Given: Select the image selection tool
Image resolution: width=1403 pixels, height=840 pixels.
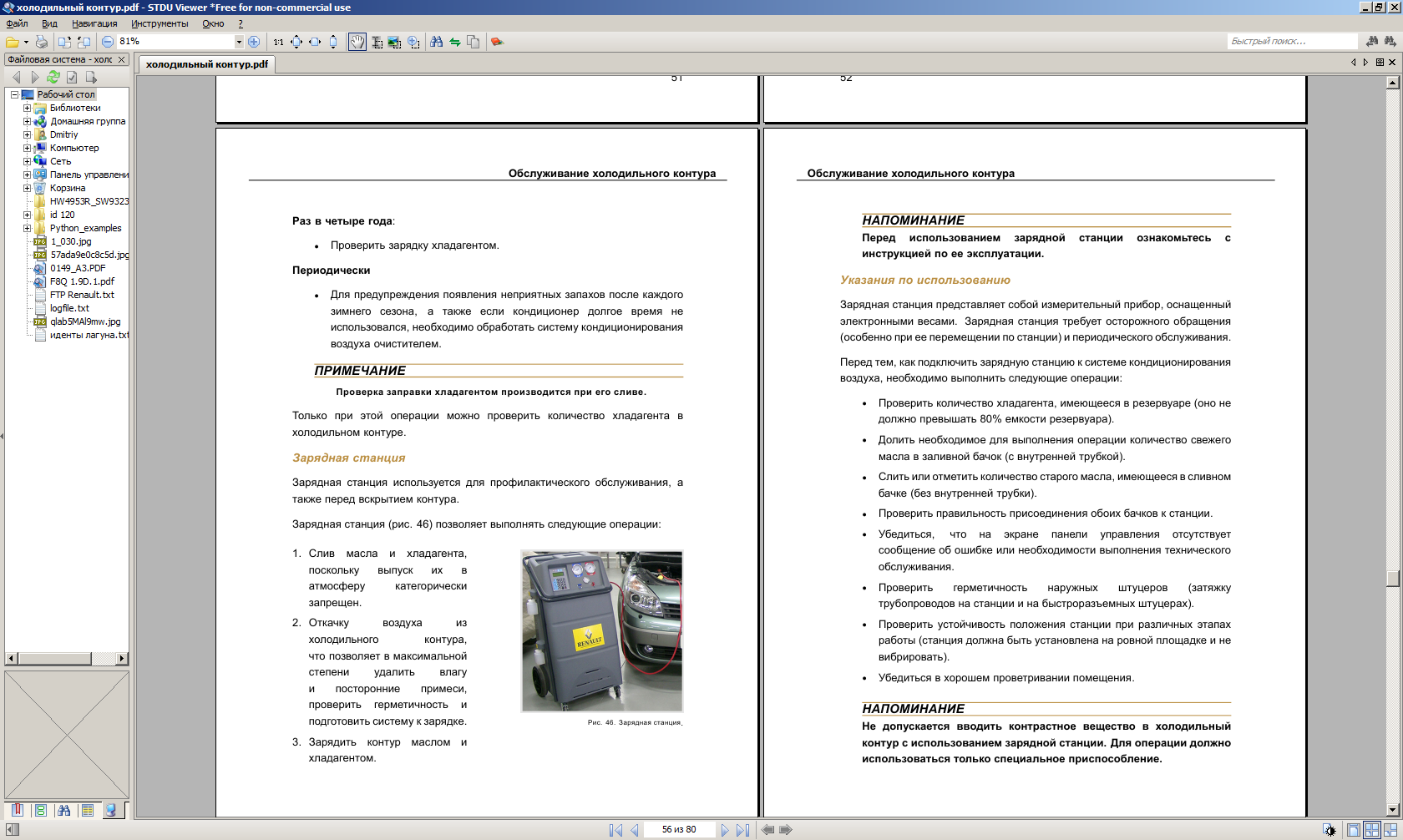Looking at the screenshot, I should 395,42.
